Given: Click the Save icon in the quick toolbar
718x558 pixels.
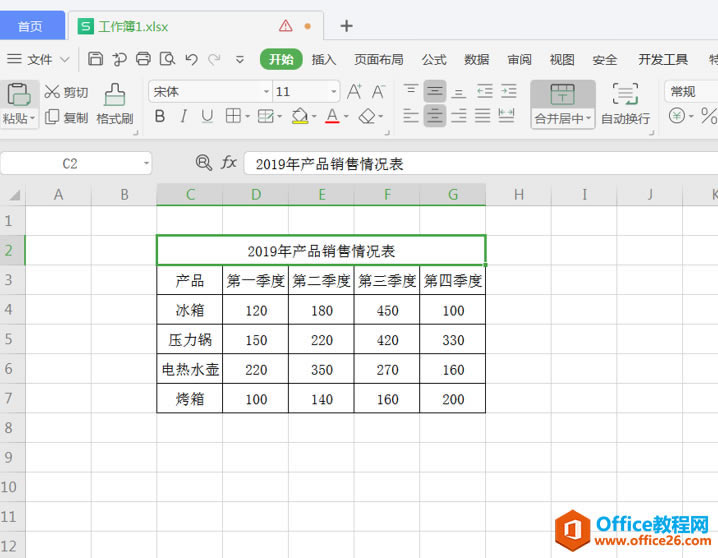Looking at the screenshot, I should coord(95,59).
